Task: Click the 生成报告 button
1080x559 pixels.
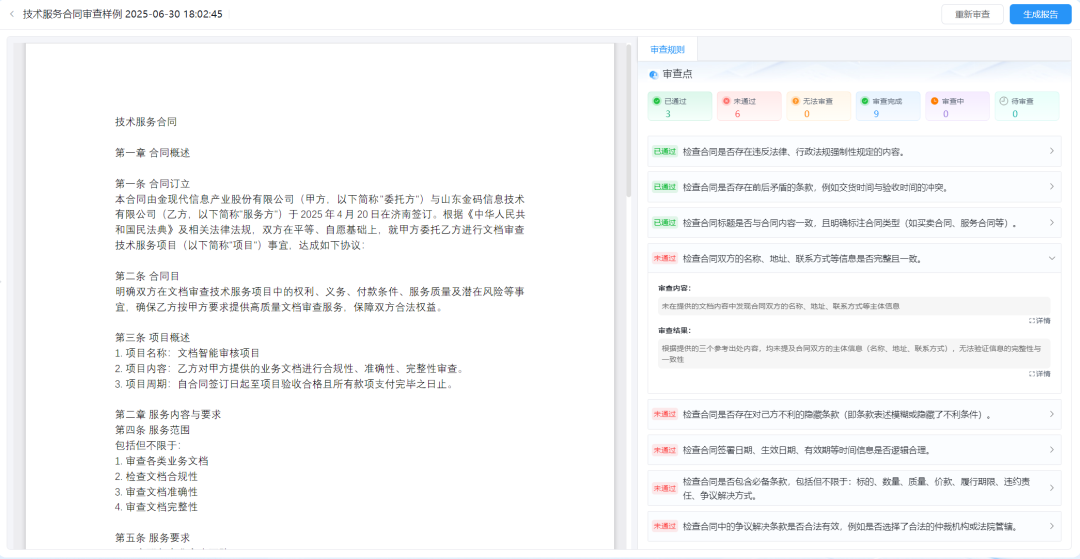Action: pyautogui.click(x=1039, y=14)
